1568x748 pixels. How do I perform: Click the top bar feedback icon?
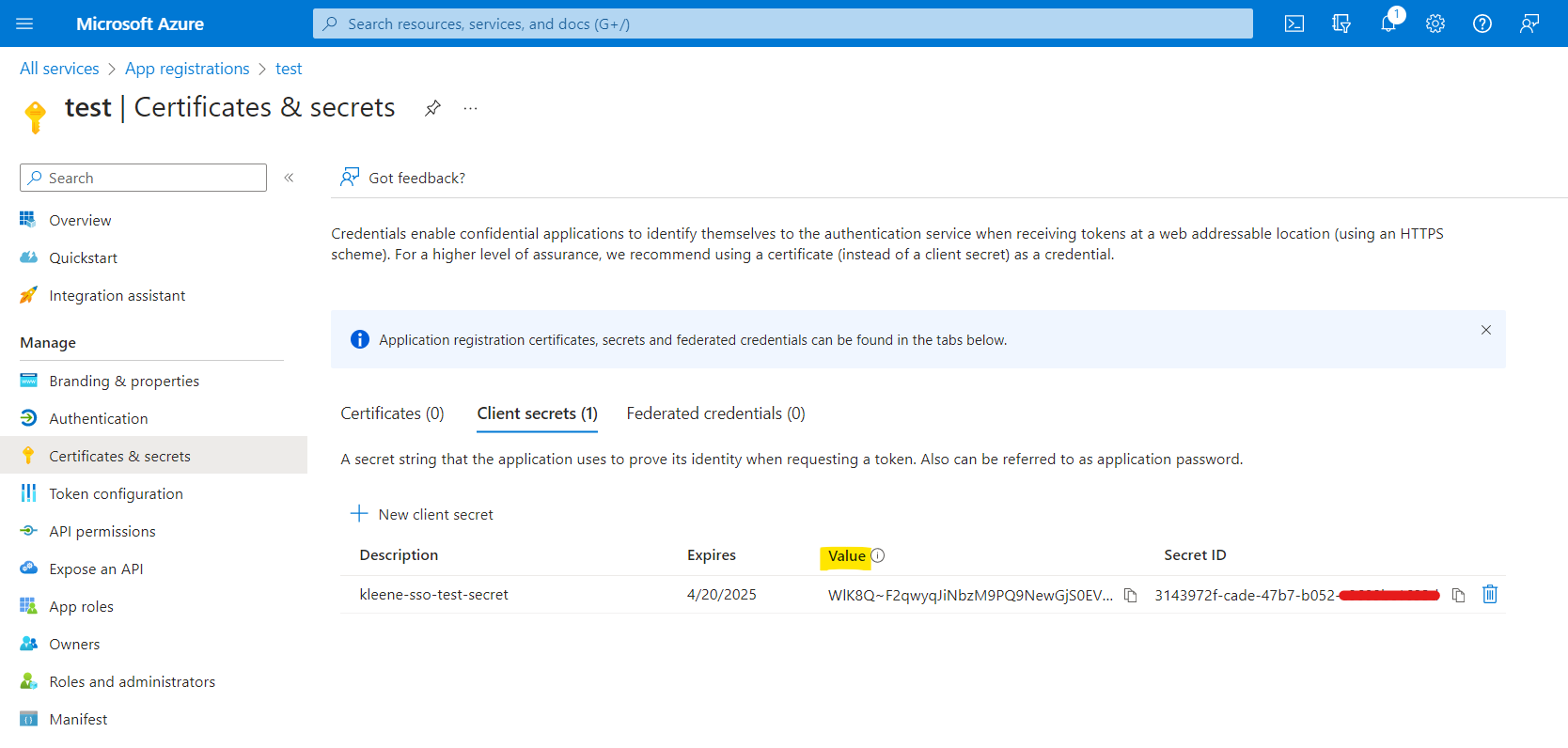1529,23
